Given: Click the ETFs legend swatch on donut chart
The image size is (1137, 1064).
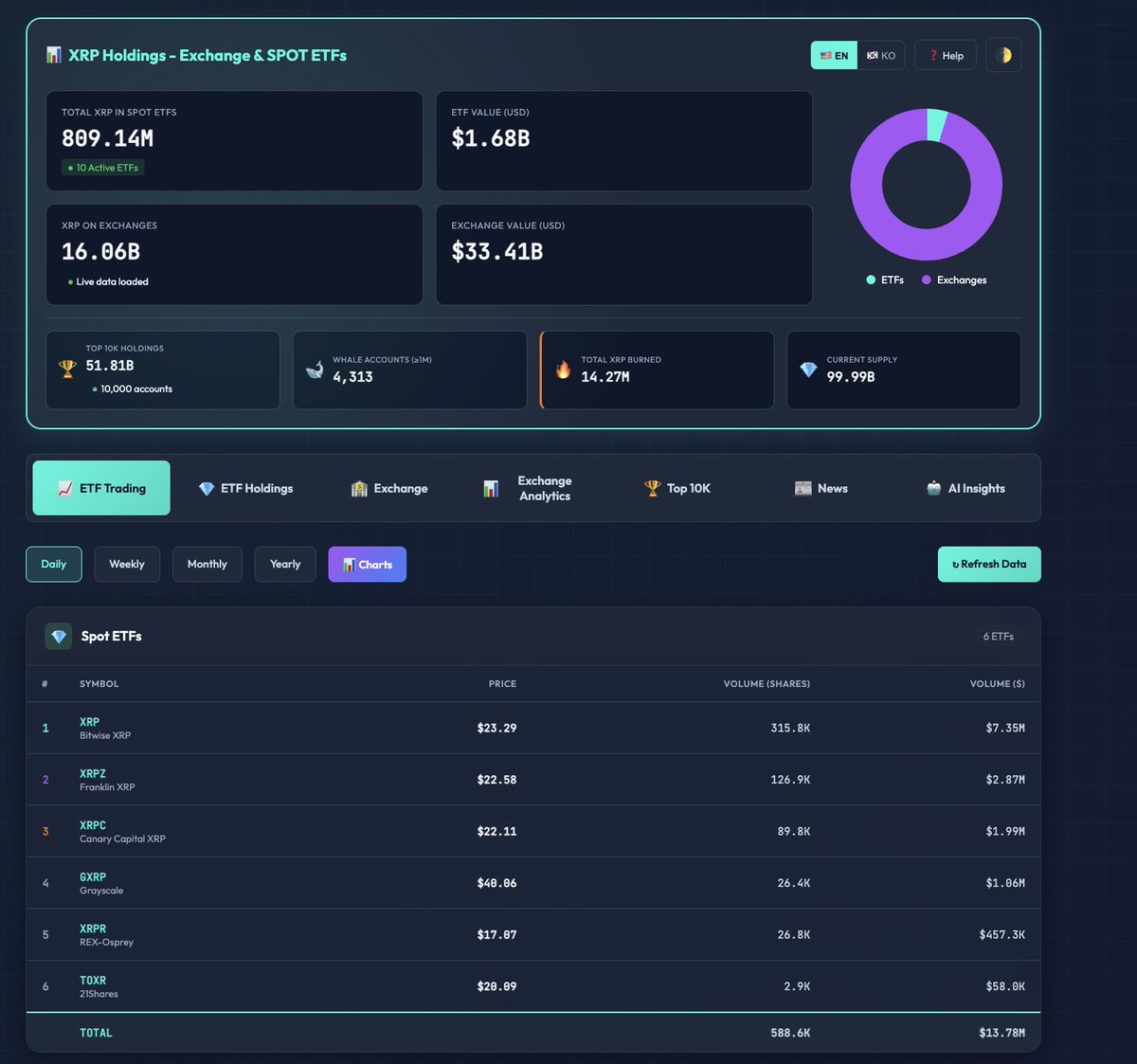Looking at the screenshot, I should [870, 280].
